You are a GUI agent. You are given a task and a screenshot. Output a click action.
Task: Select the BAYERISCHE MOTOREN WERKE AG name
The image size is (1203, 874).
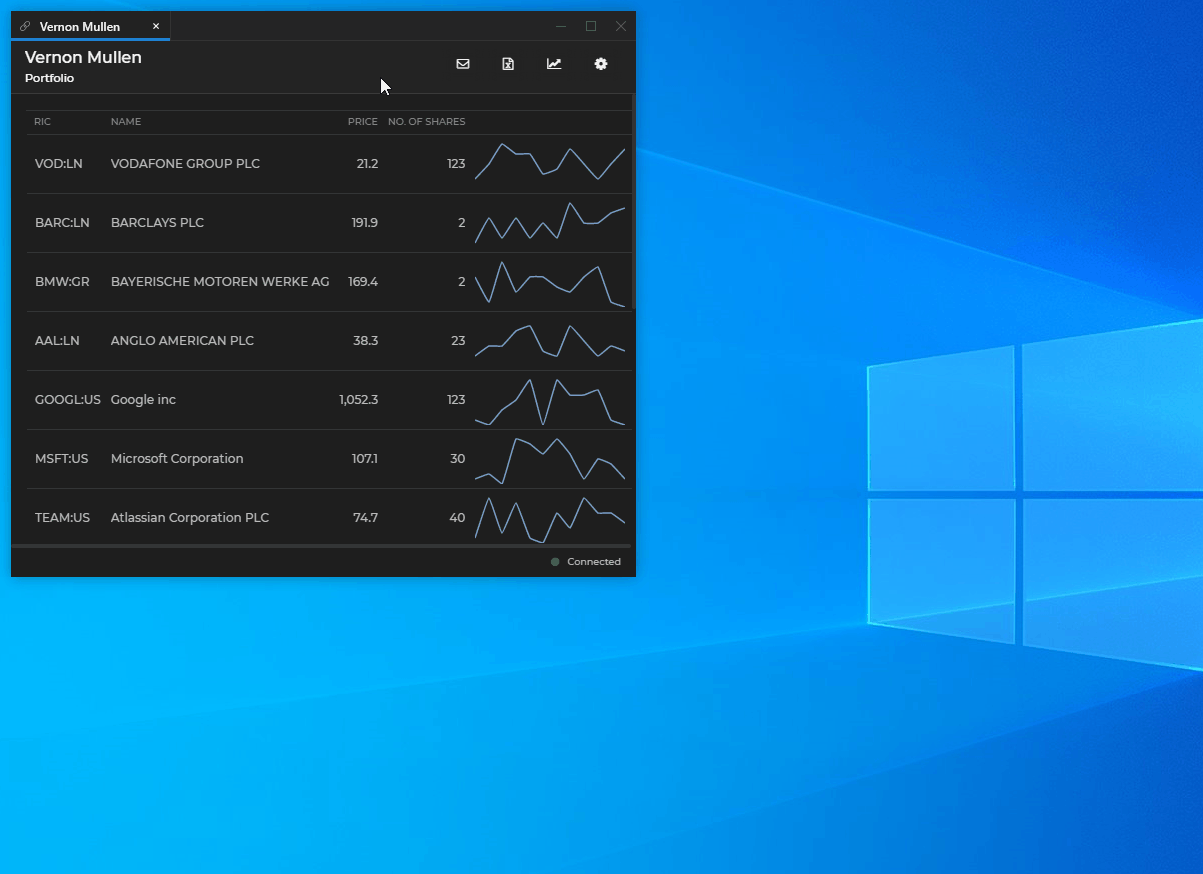(220, 282)
